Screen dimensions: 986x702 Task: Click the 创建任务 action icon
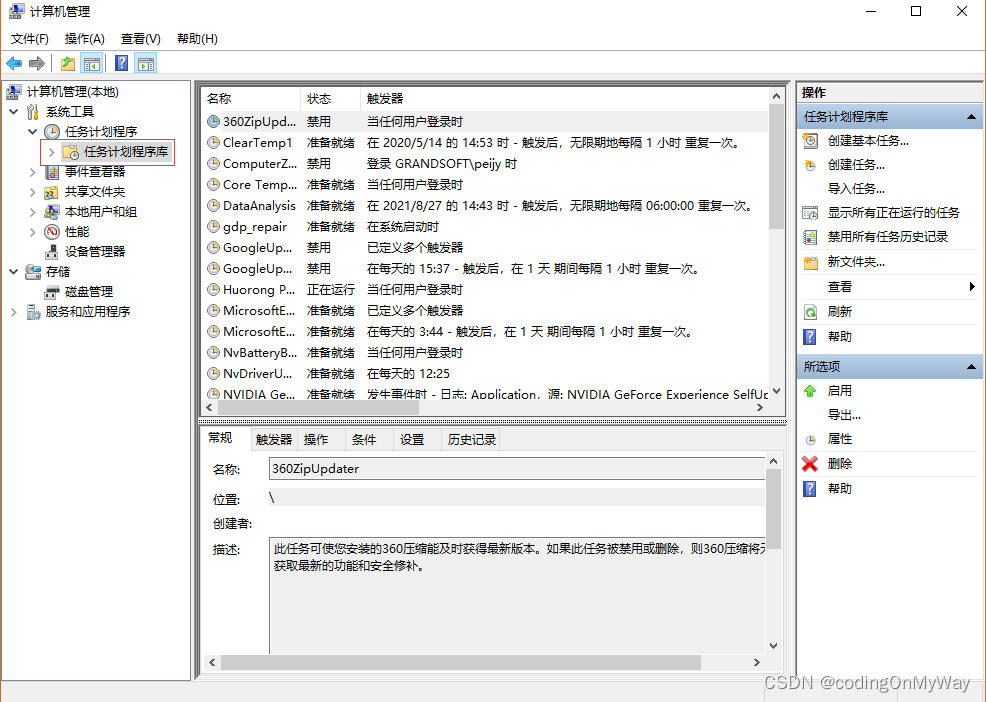(x=811, y=165)
